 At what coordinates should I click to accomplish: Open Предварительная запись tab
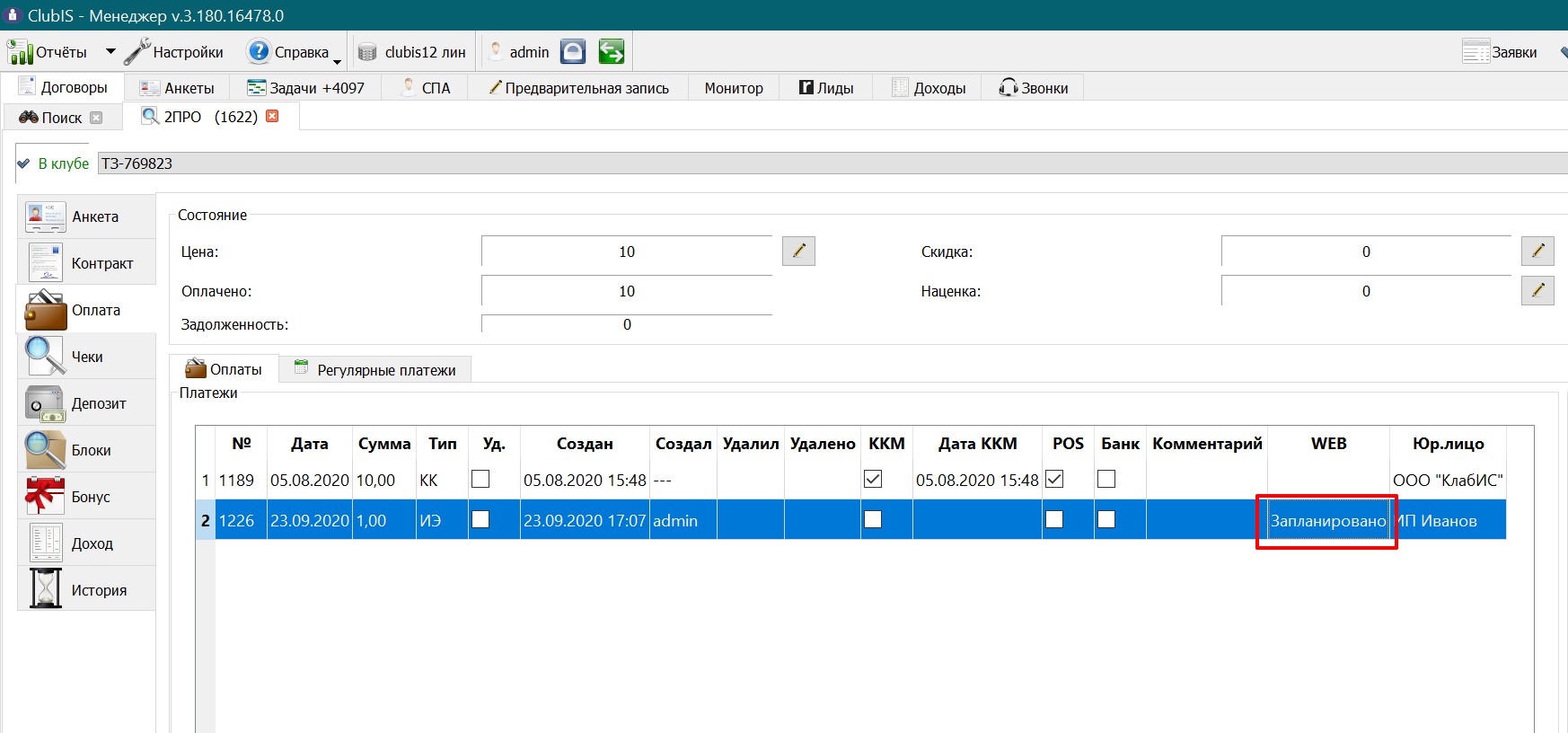coord(578,88)
